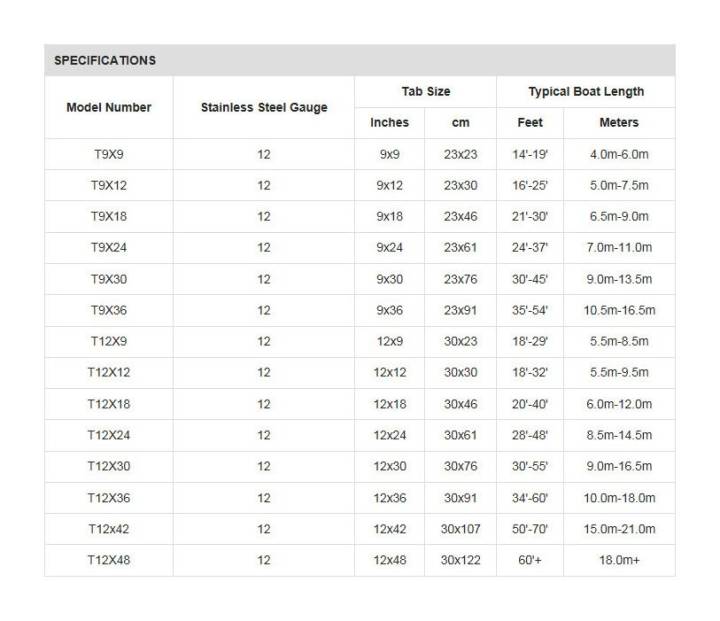The image size is (720, 621).
Task: Select the Model Number column header
Action: coord(109,107)
